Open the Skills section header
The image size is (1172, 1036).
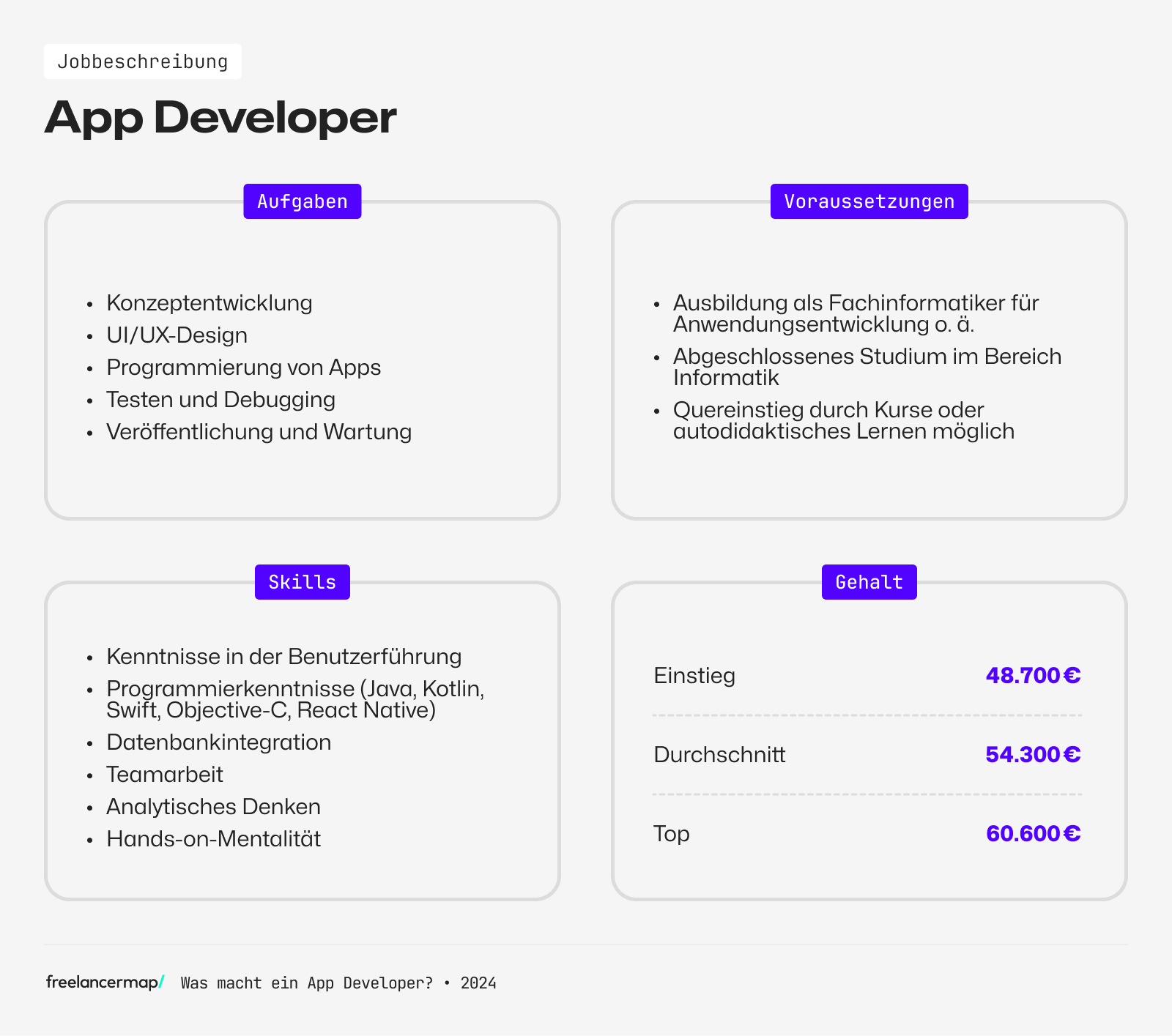point(302,581)
